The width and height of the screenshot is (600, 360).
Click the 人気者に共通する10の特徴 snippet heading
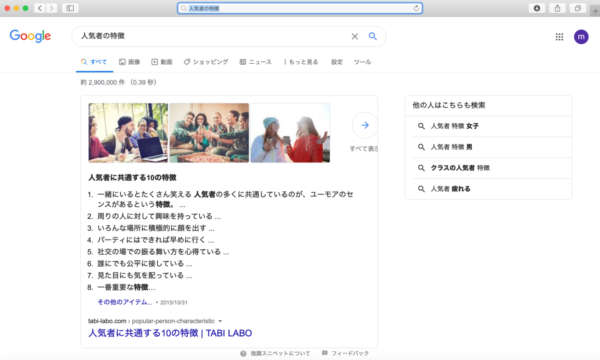click(x=132, y=178)
